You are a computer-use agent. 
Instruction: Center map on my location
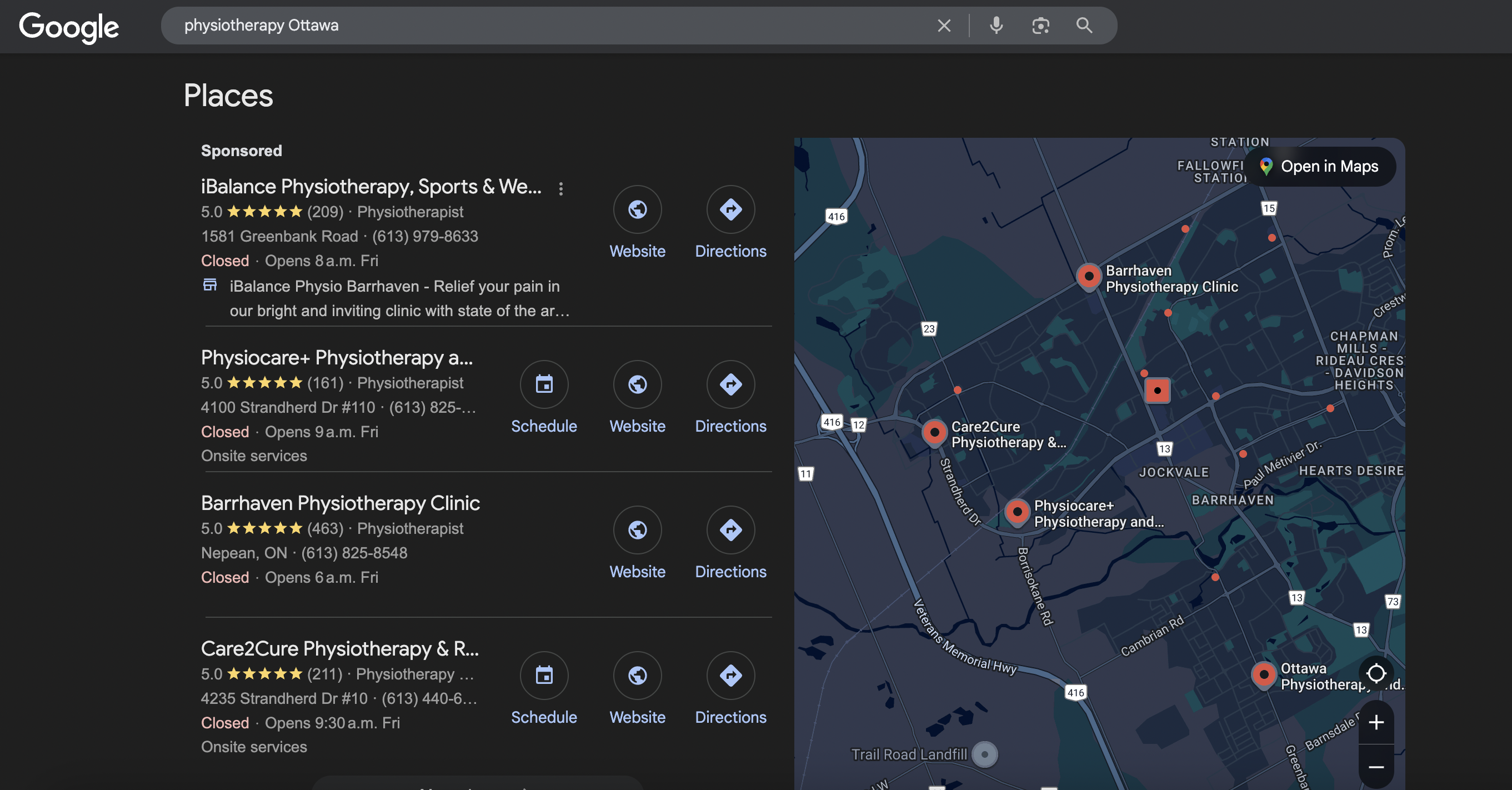[1376, 673]
